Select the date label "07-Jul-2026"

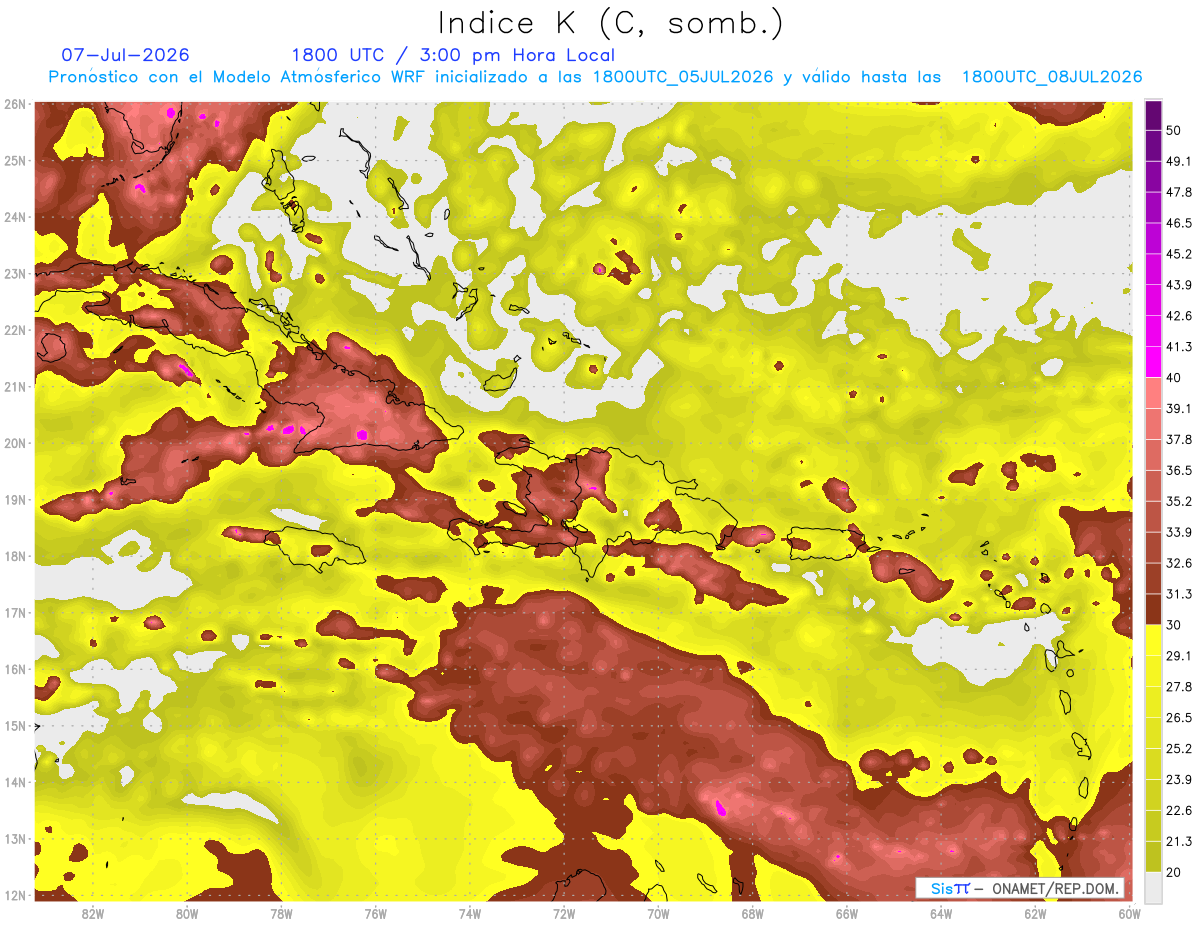click(125, 55)
